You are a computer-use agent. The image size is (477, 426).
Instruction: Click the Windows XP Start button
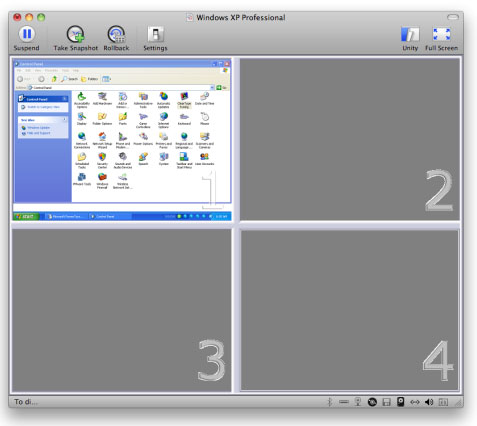[x=26, y=216]
